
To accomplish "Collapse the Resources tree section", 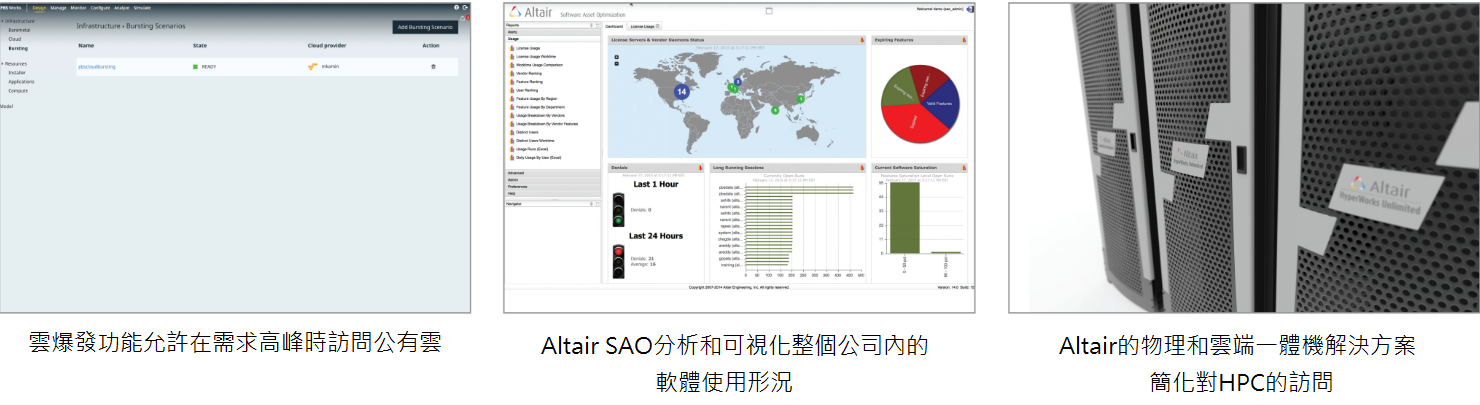I will pos(3,64).
